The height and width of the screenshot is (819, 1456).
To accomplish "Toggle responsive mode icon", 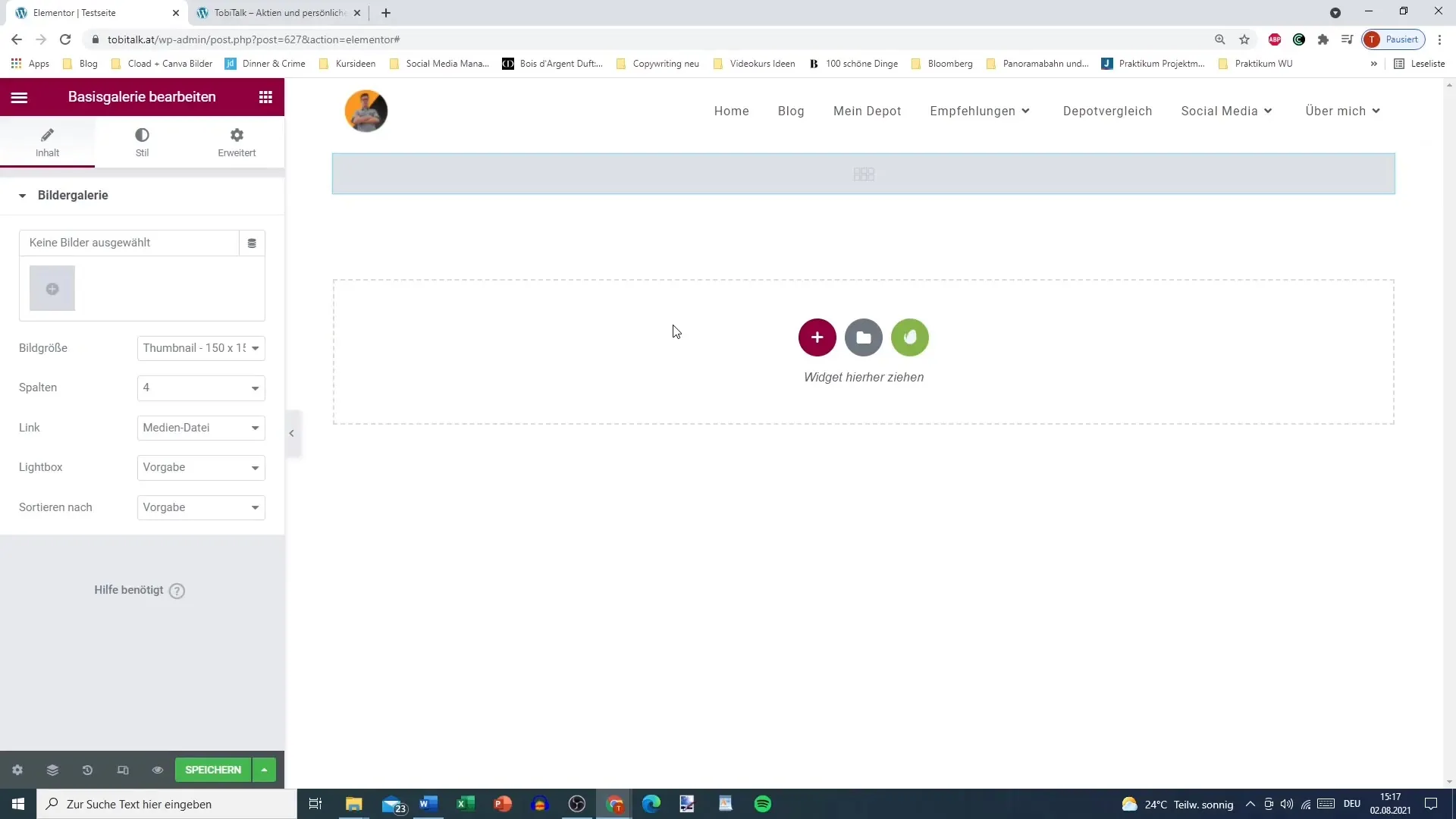I will pyautogui.click(x=123, y=770).
